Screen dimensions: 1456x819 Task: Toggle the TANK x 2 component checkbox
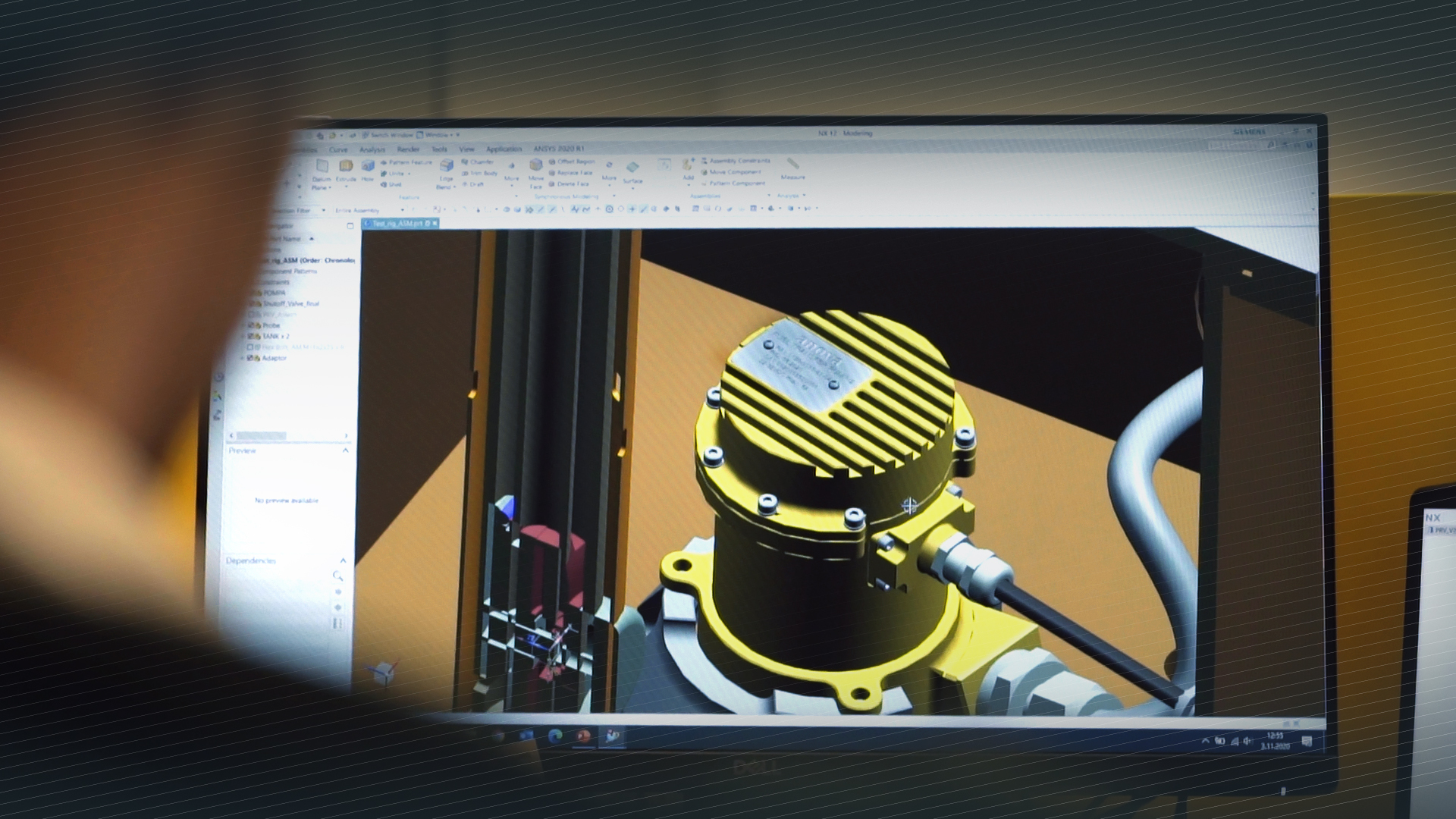tap(251, 336)
